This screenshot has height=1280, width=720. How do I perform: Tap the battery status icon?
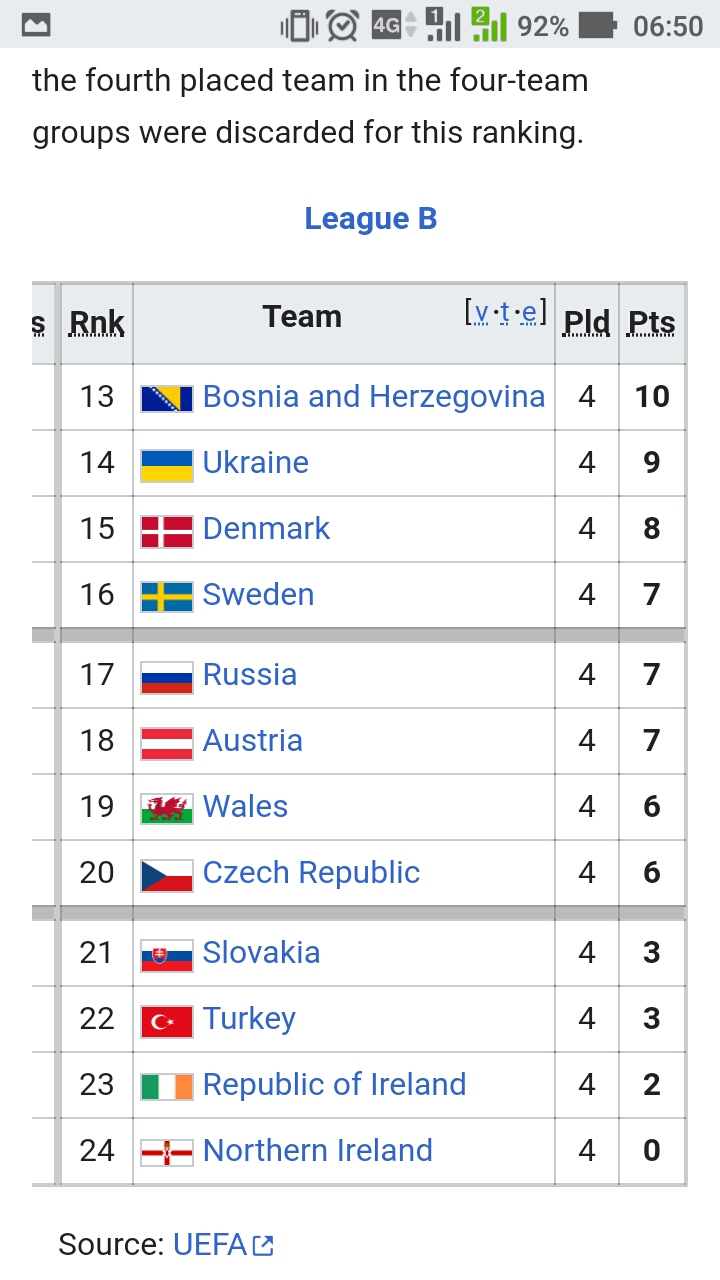(x=598, y=25)
